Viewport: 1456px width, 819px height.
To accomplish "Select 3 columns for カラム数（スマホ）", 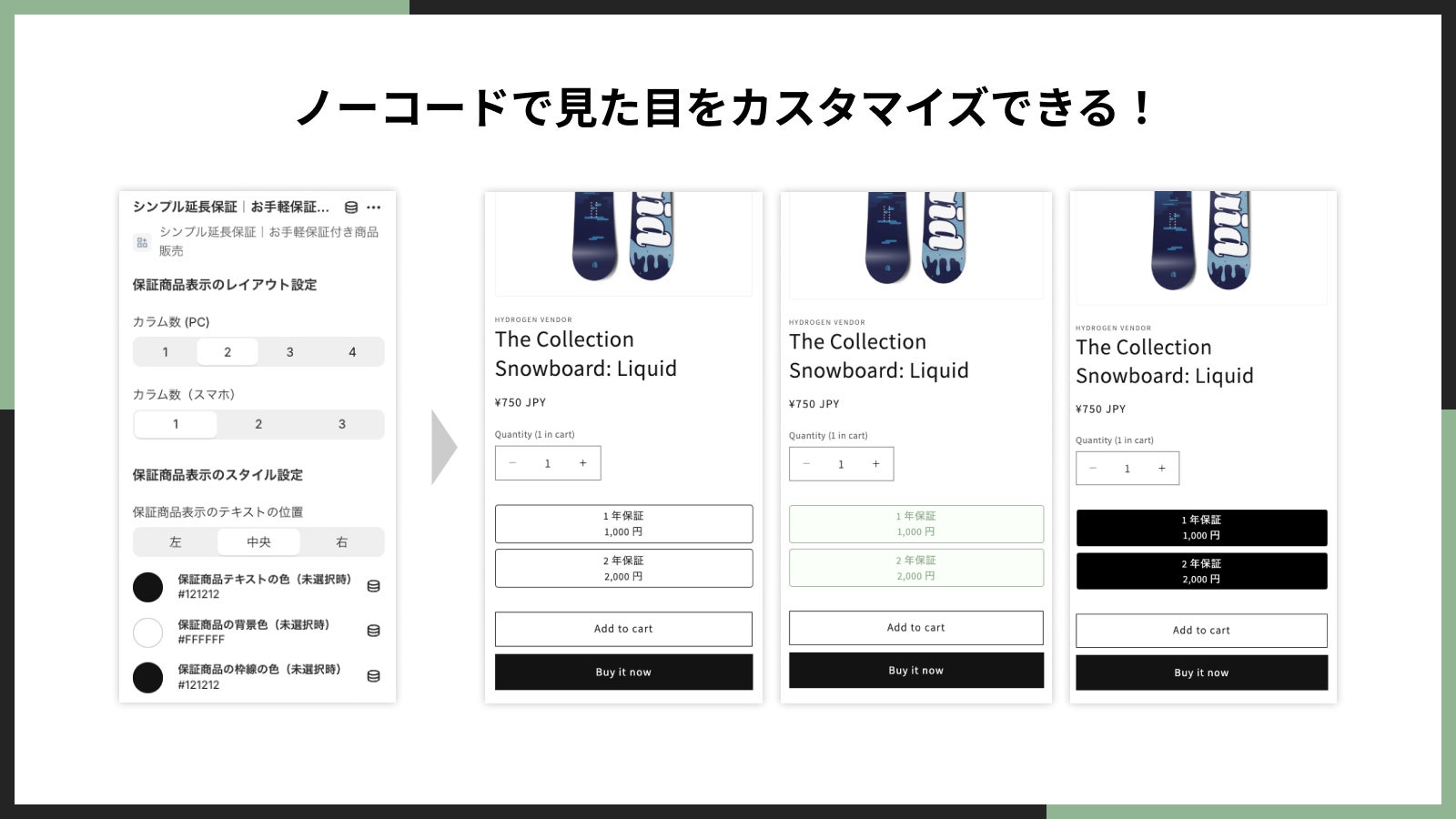I will click(342, 424).
